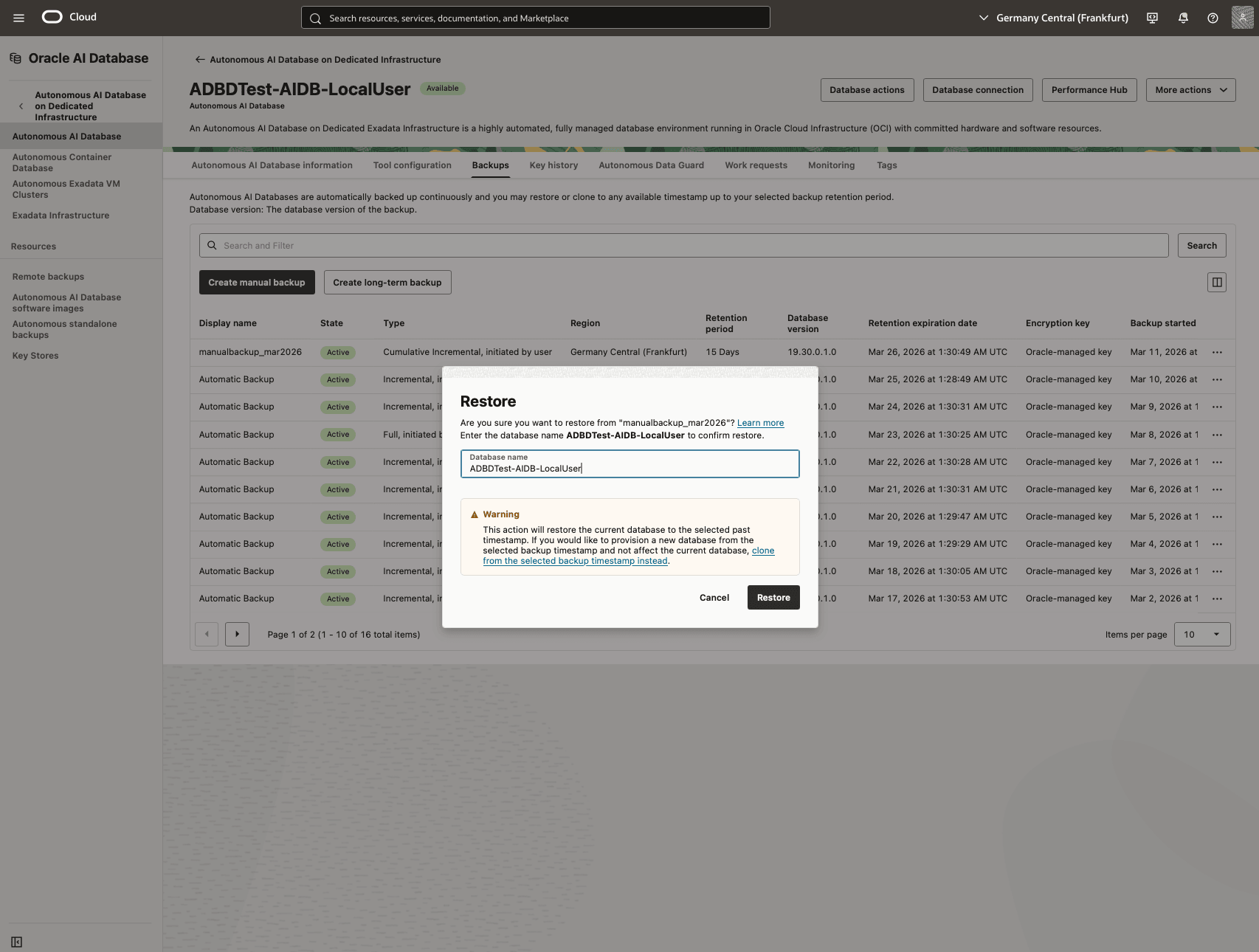The image size is (1259, 952).
Task: Open the user profile avatar
Action: coord(1243,18)
